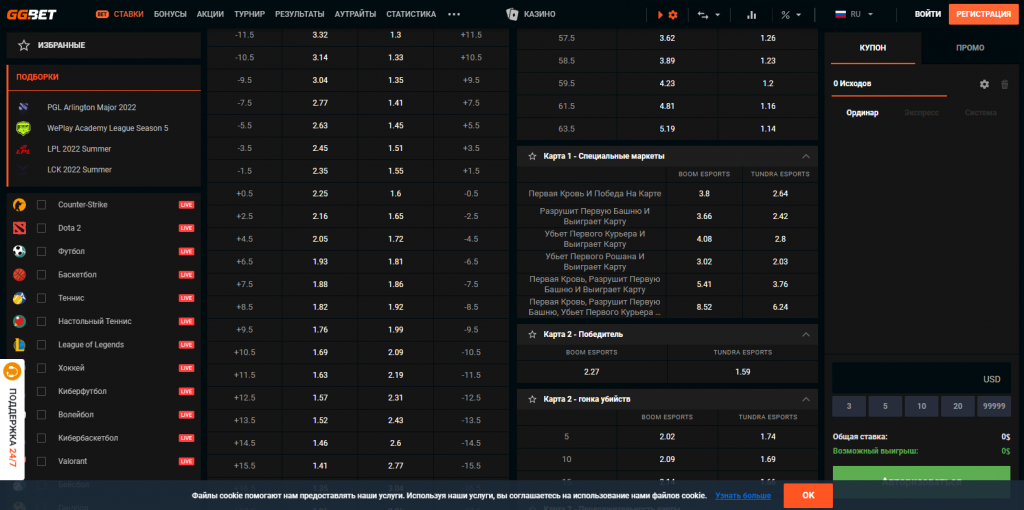This screenshot has width=1024, height=510.
Task: Click the trash icon in coupon
Action: pos(1004,85)
